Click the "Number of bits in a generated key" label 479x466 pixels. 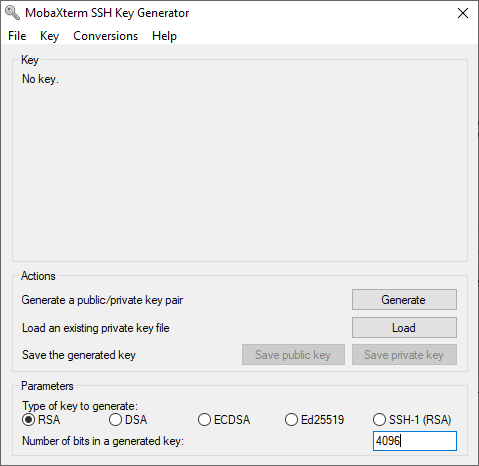point(103,441)
